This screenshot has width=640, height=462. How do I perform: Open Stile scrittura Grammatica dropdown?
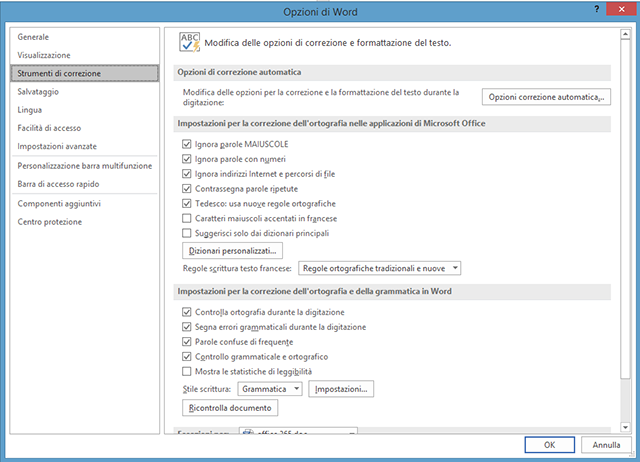tap(270, 389)
